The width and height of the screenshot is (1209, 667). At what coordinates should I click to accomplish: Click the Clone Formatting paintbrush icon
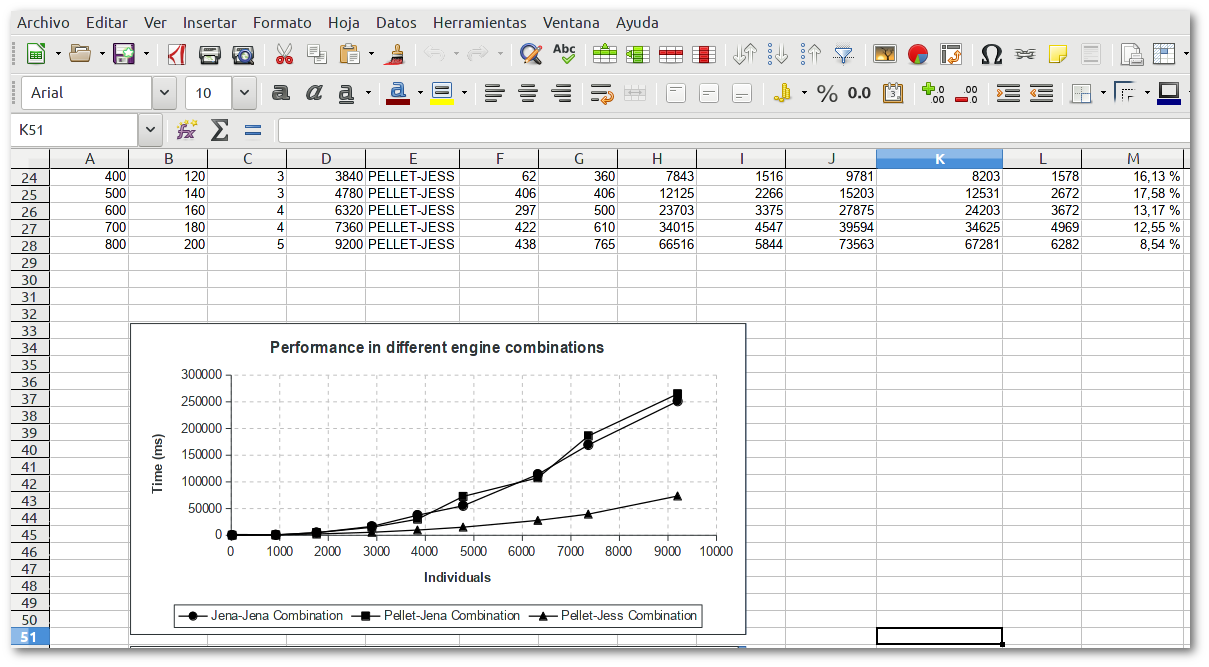(x=395, y=54)
